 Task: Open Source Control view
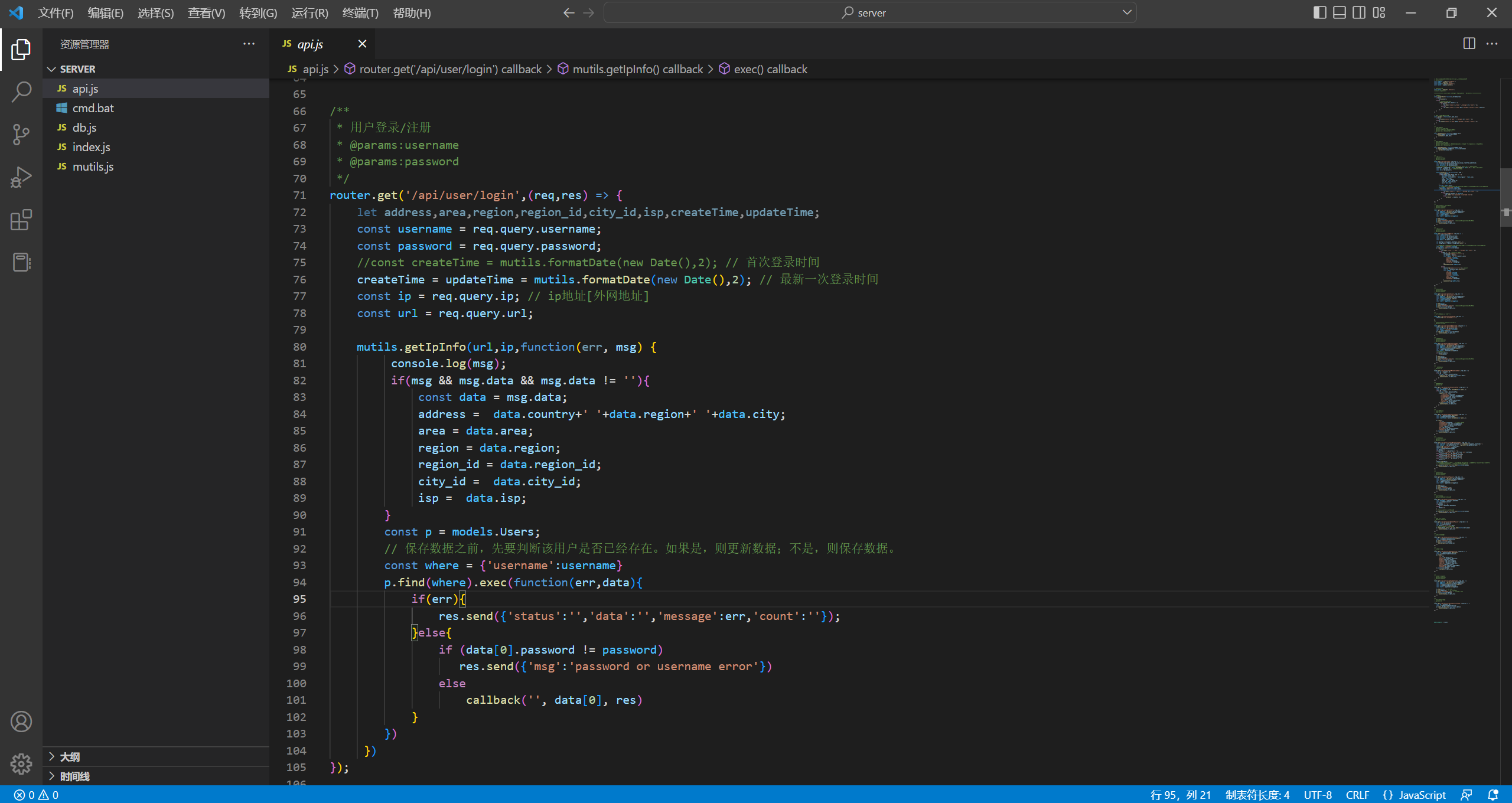click(21, 135)
